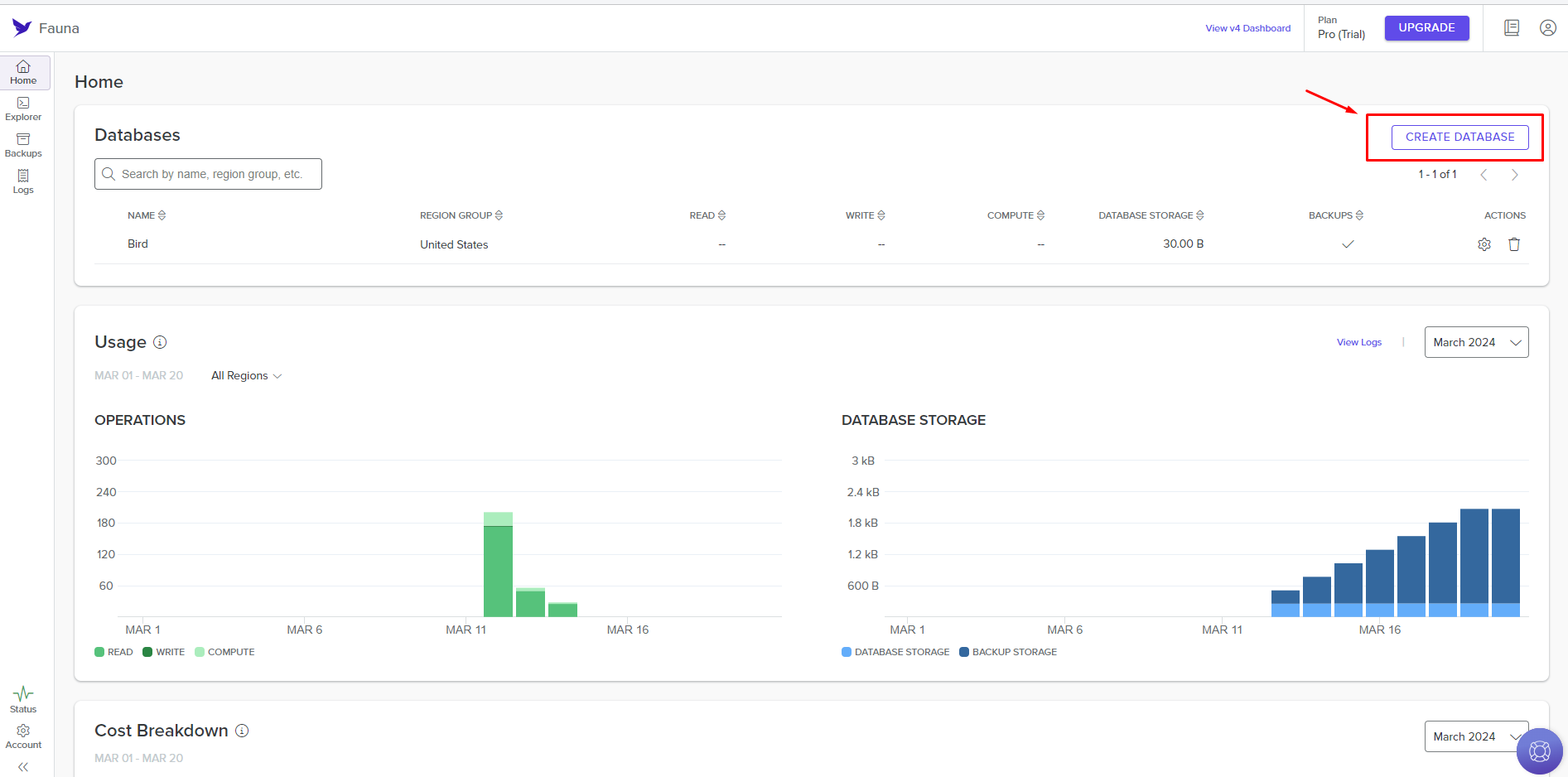Expand the All Regions filter
This screenshot has width=1568, height=777.
[x=246, y=375]
